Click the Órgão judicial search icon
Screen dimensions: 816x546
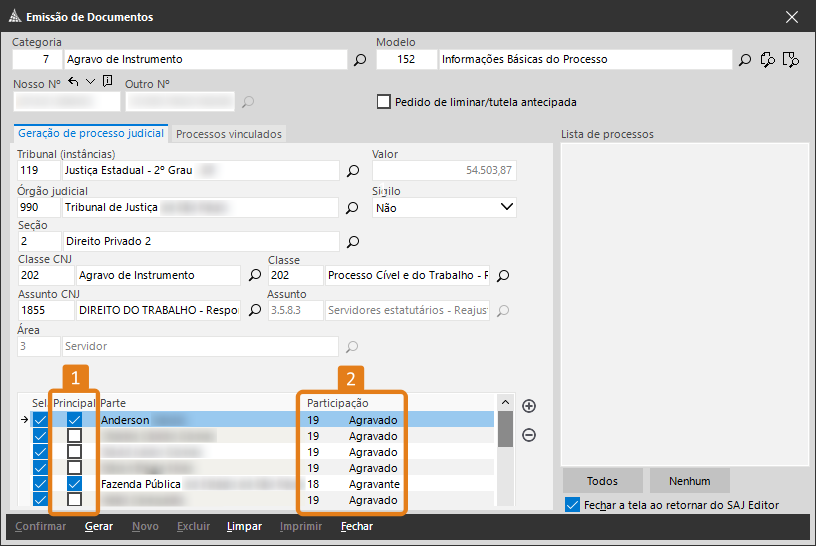coord(352,208)
